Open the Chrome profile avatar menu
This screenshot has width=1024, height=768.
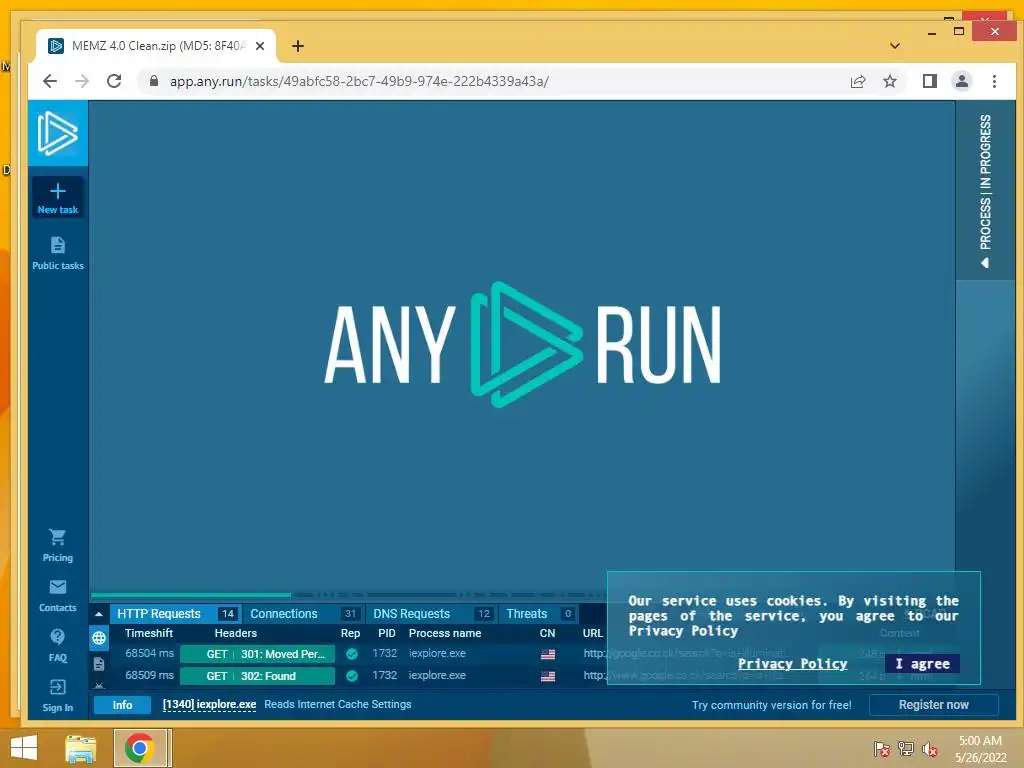coord(961,81)
